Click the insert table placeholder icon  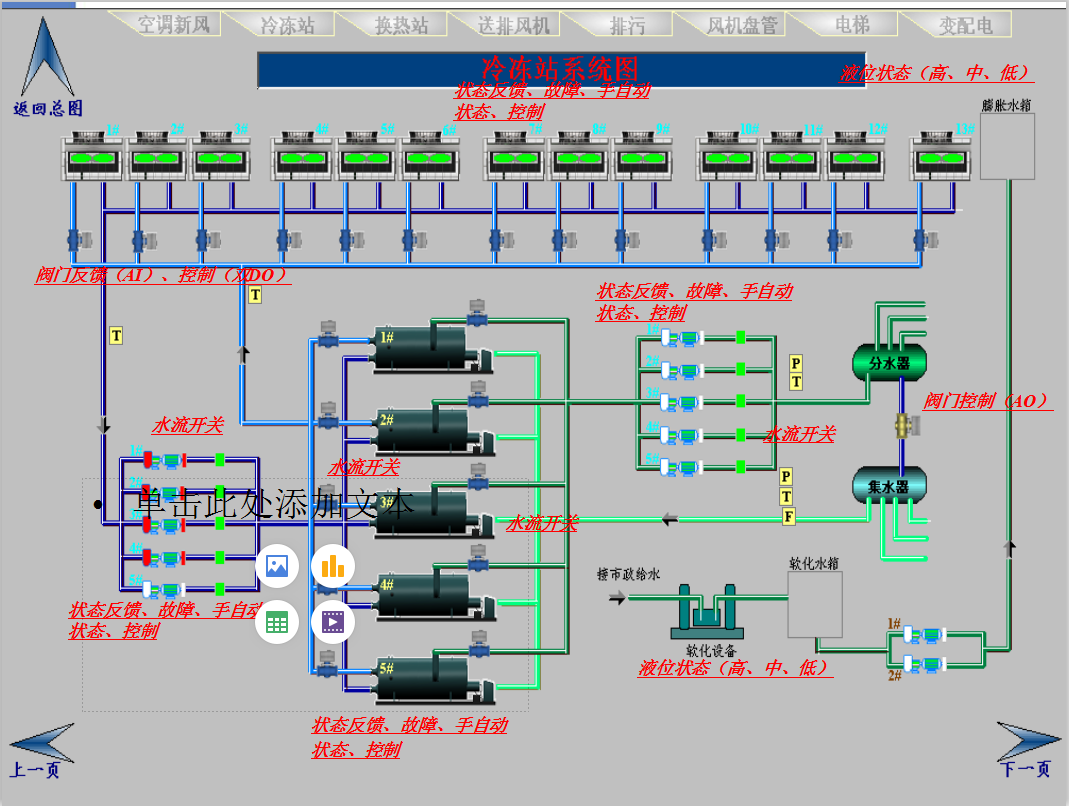[x=277, y=623]
